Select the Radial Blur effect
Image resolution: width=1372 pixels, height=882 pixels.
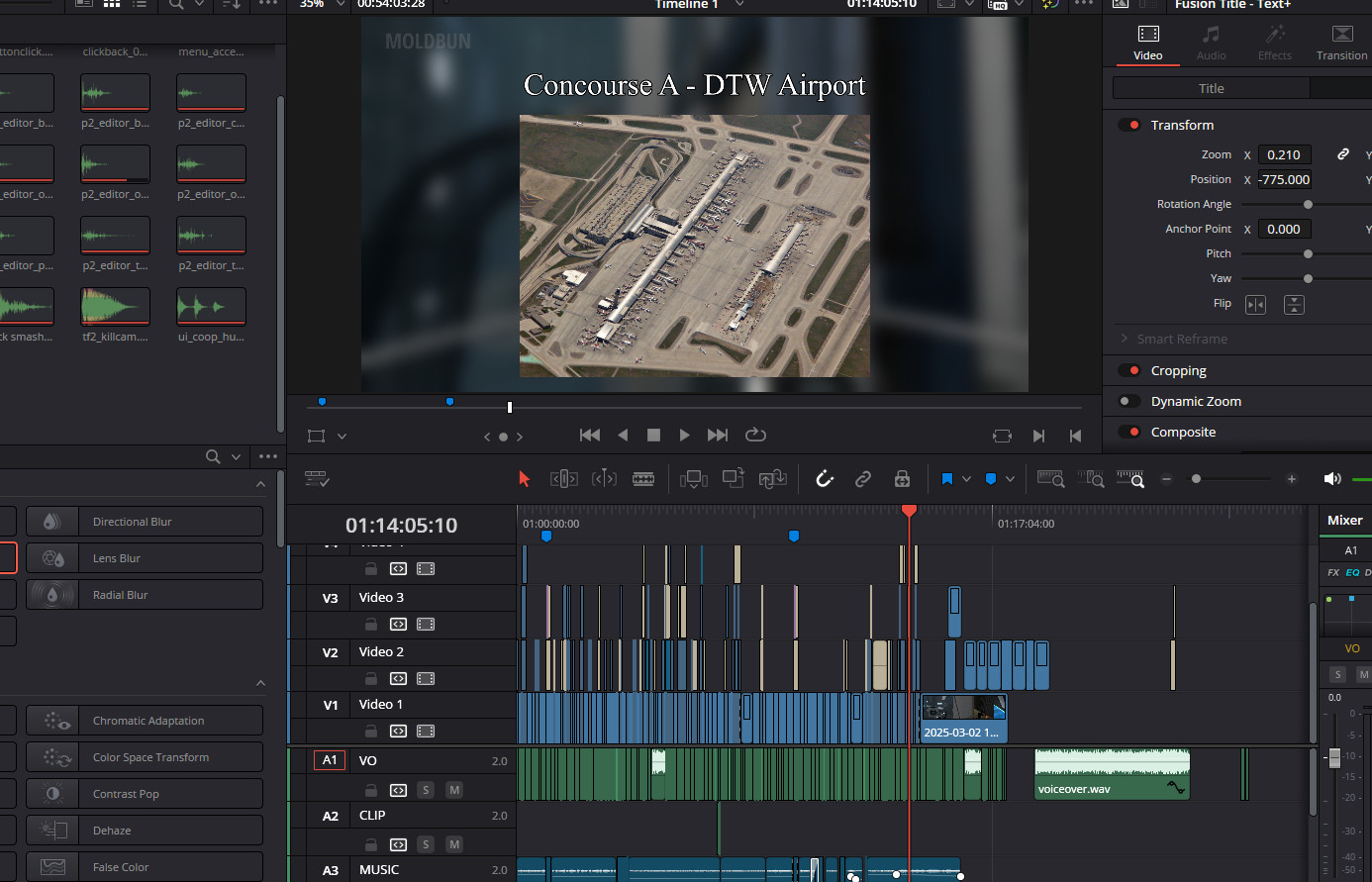pyautogui.click(x=145, y=595)
